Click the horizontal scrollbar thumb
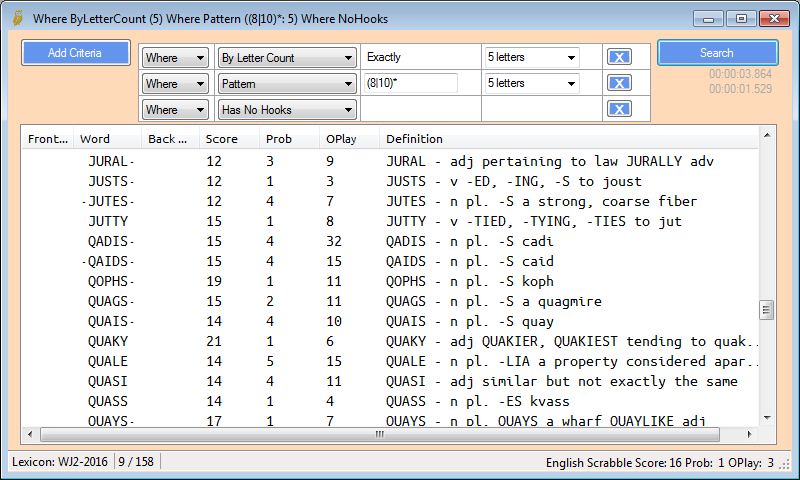This screenshot has height=480, width=800. click(380, 435)
